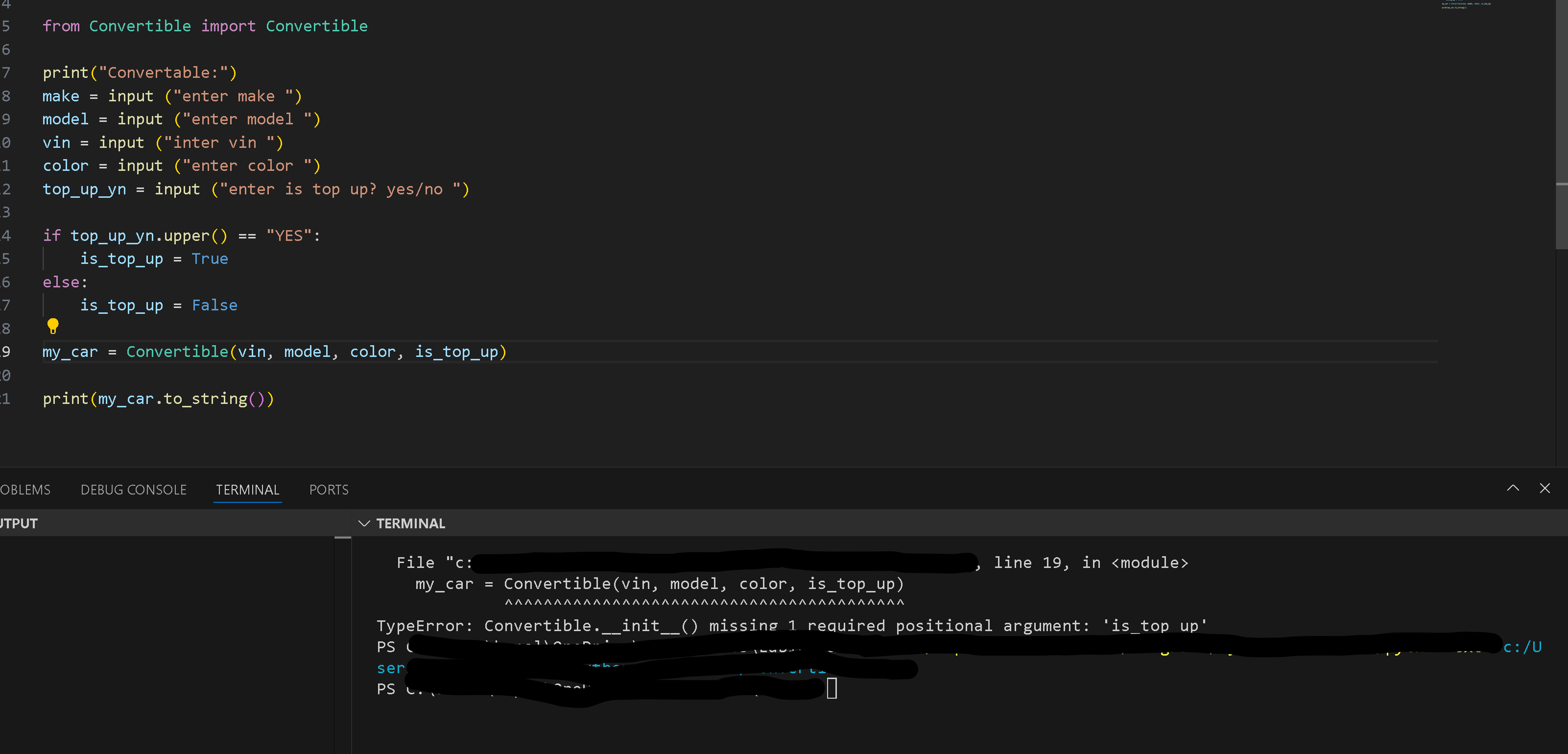Viewport: 1568px width, 754px height.
Task: Click the top_up_yn input line
Action: pyautogui.click(x=84, y=188)
